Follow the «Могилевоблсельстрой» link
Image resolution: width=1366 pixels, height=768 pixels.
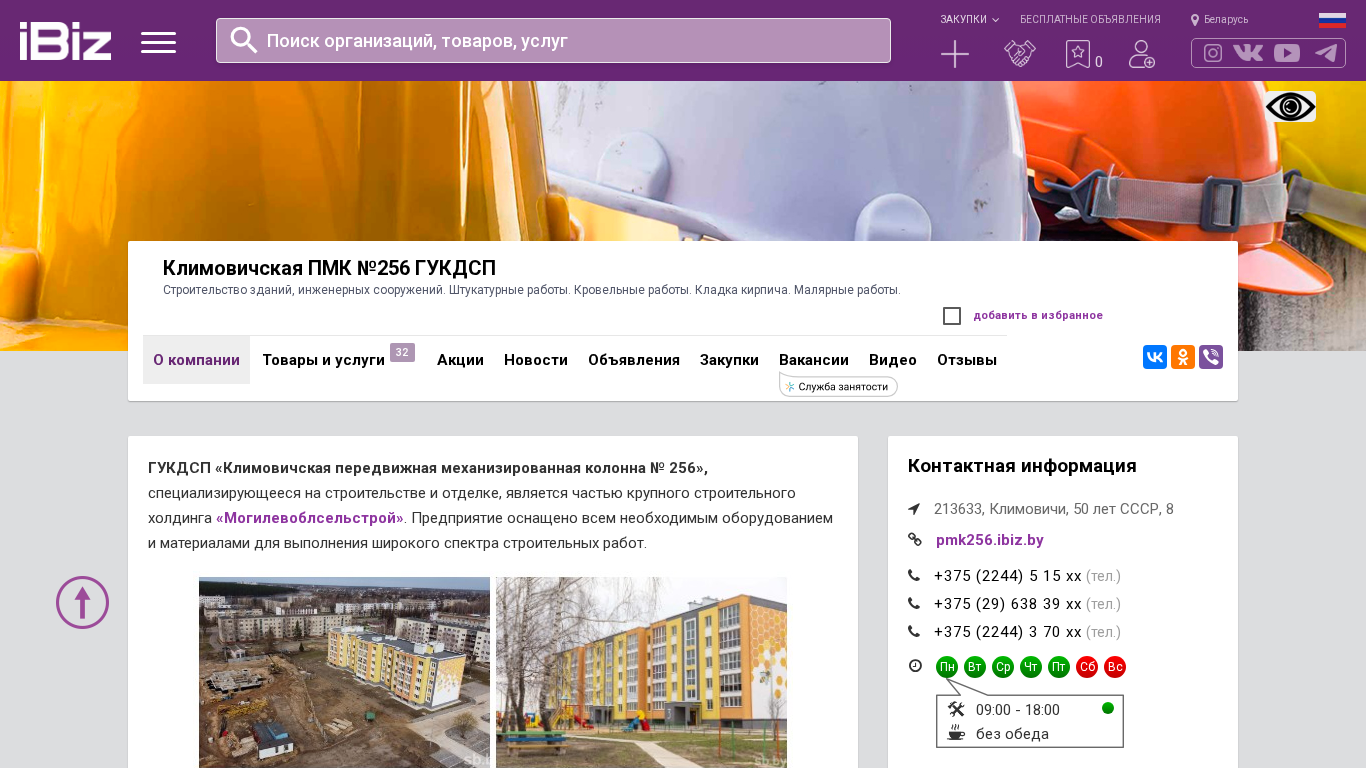(x=310, y=518)
